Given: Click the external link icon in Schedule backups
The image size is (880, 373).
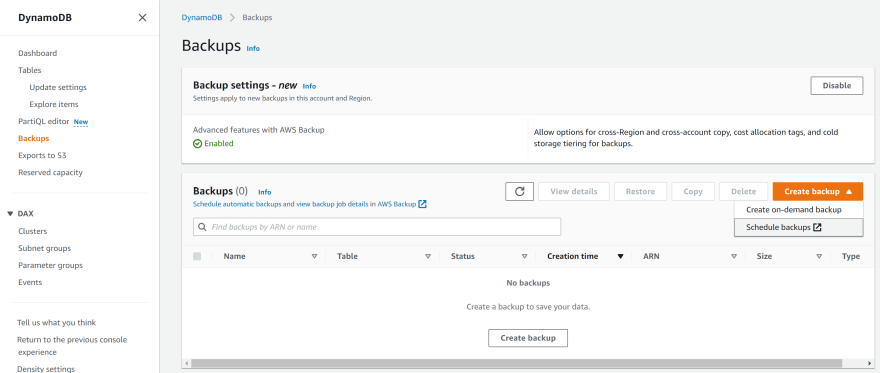Looking at the screenshot, I should click(x=817, y=227).
